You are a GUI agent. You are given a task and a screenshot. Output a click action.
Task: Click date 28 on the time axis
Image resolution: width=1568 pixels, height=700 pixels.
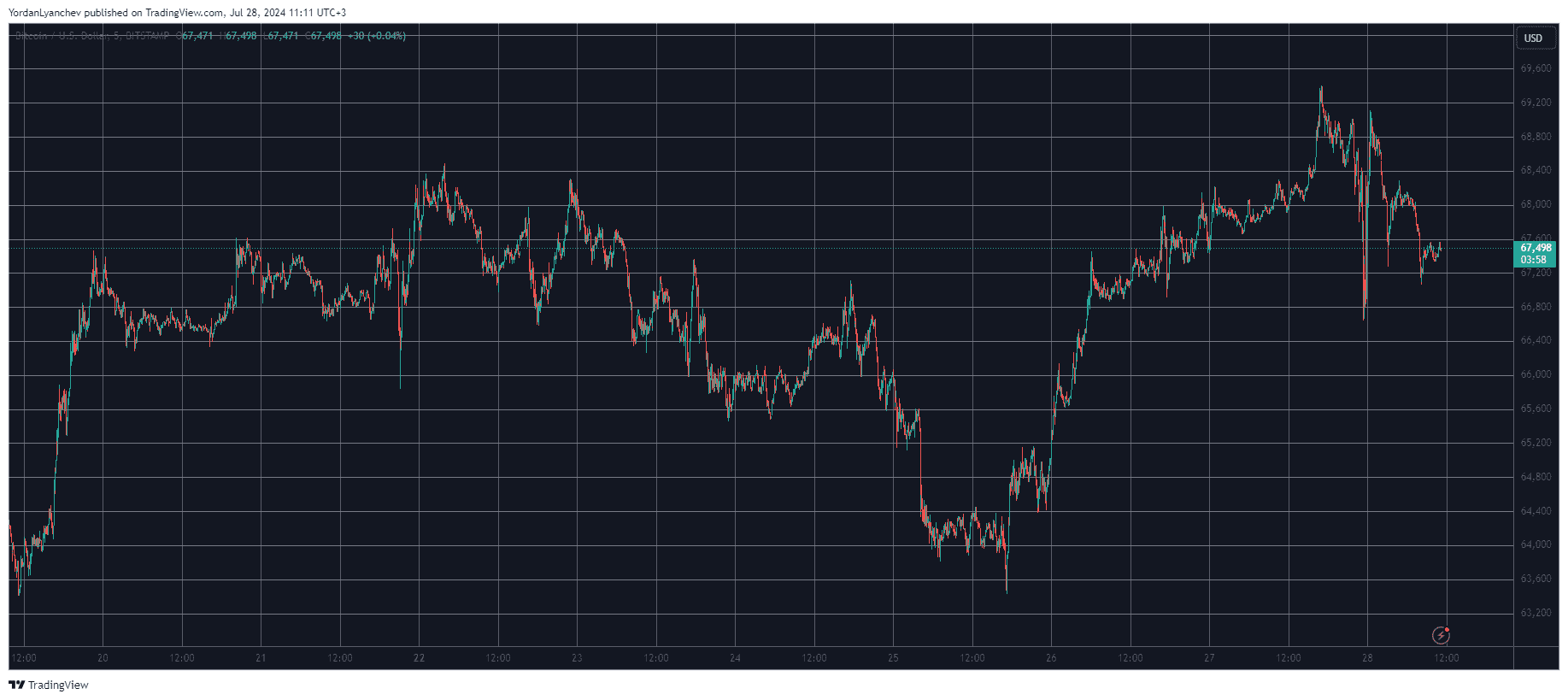click(1367, 658)
